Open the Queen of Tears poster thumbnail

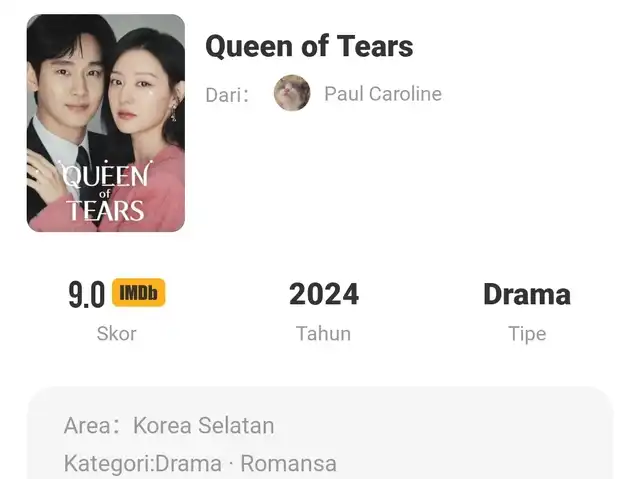pyautogui.click(x=106, y=123)
